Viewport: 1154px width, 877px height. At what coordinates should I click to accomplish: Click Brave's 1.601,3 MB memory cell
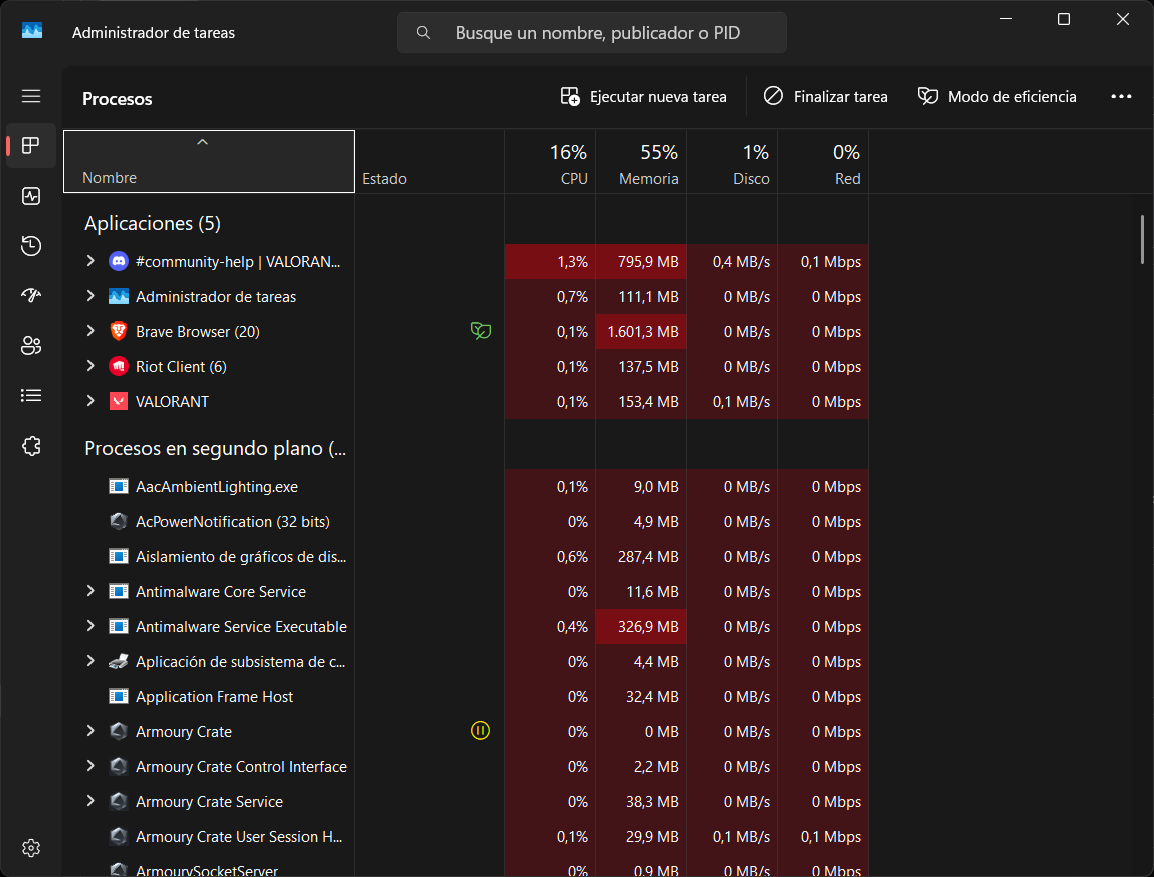coord(641,331)
